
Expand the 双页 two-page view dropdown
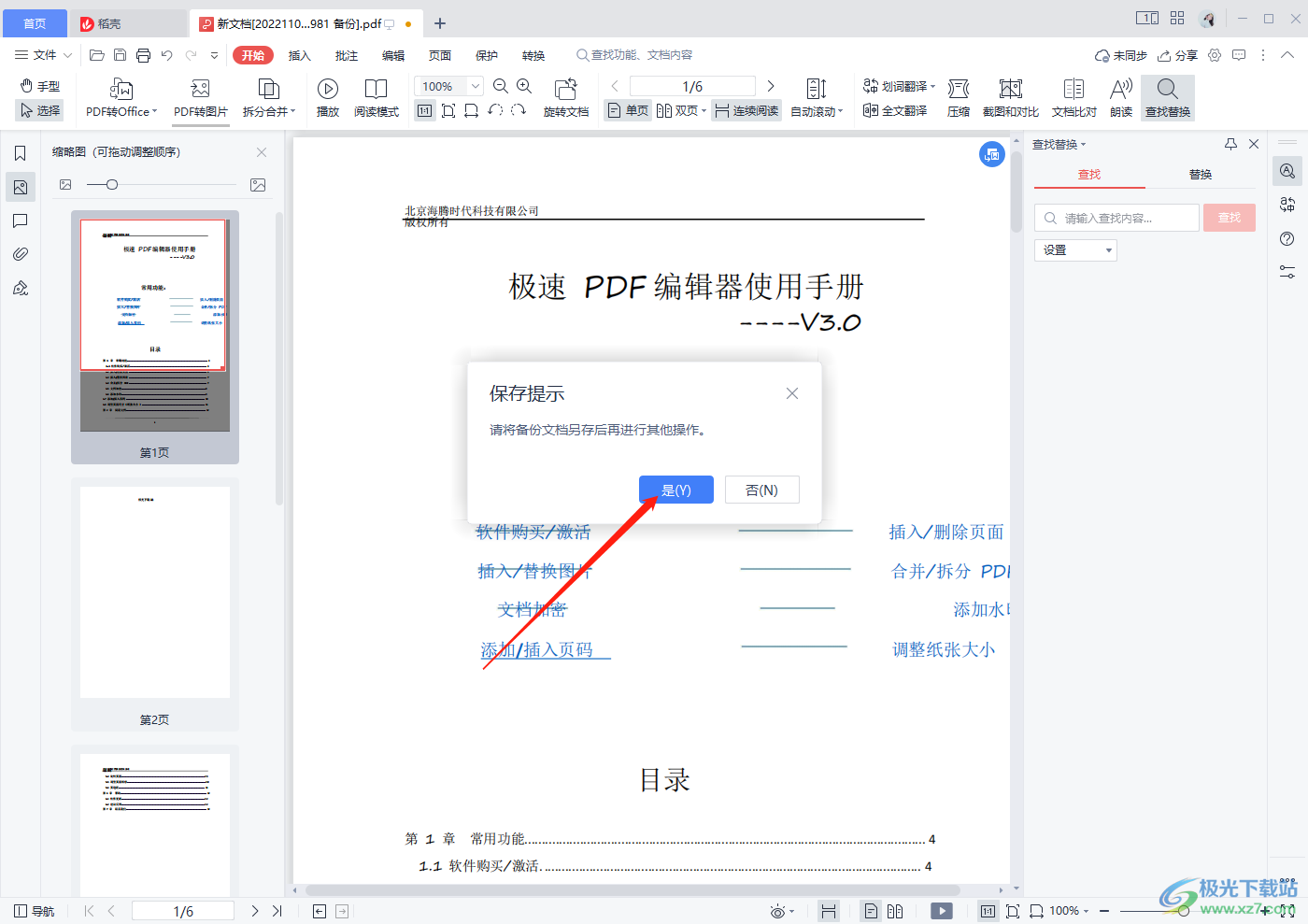(x=704, y=109)
